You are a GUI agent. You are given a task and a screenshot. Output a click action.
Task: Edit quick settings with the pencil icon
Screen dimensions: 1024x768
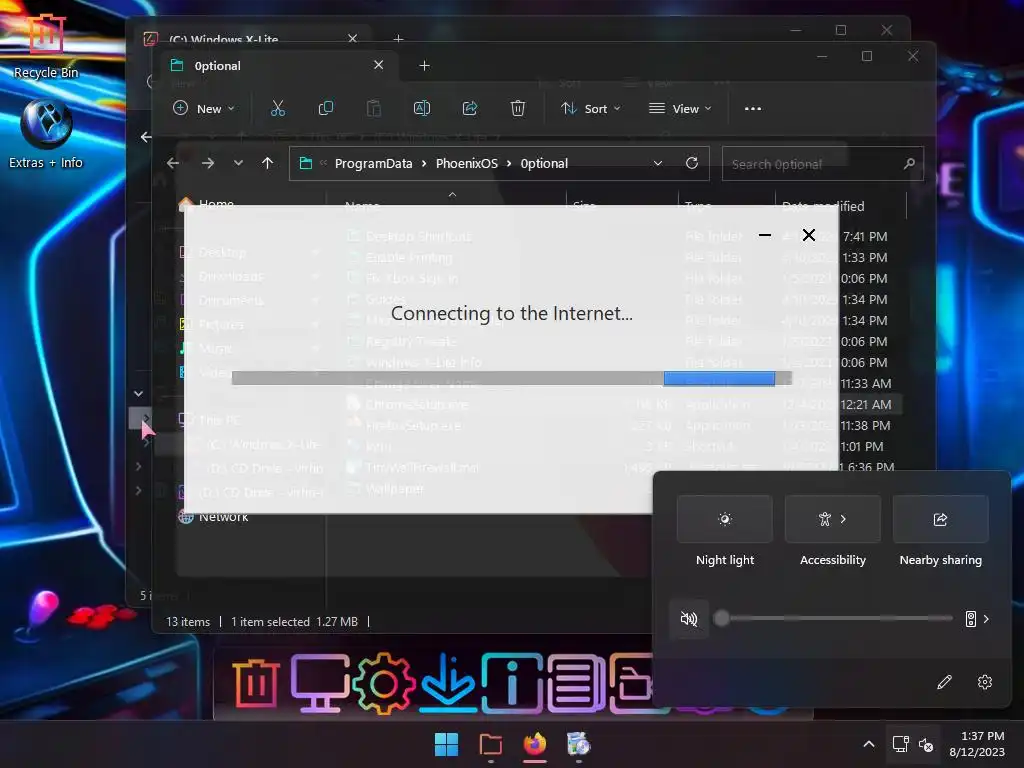pyautogui.click(x=944, y=682)
